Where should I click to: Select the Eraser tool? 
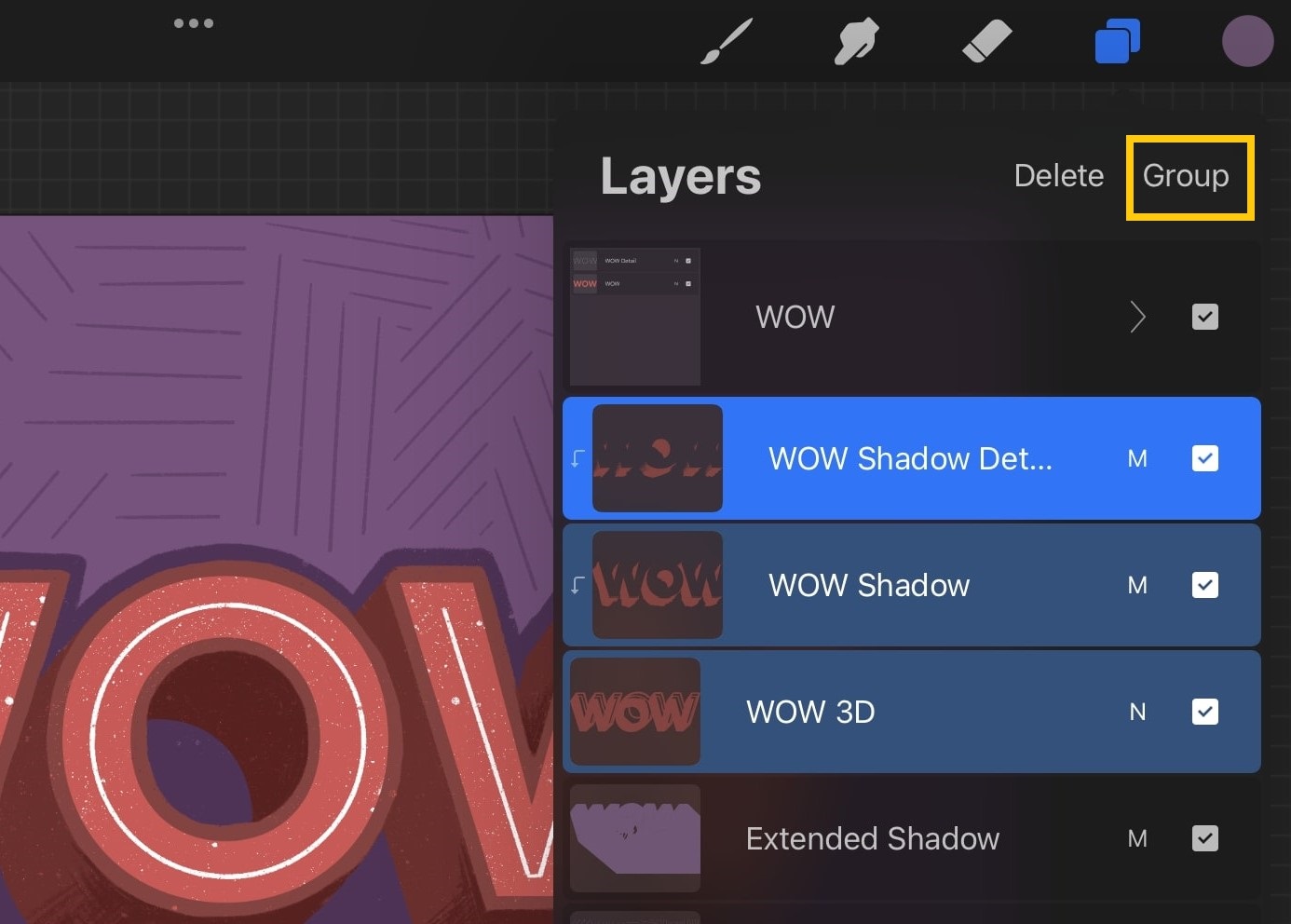[986, 40]
